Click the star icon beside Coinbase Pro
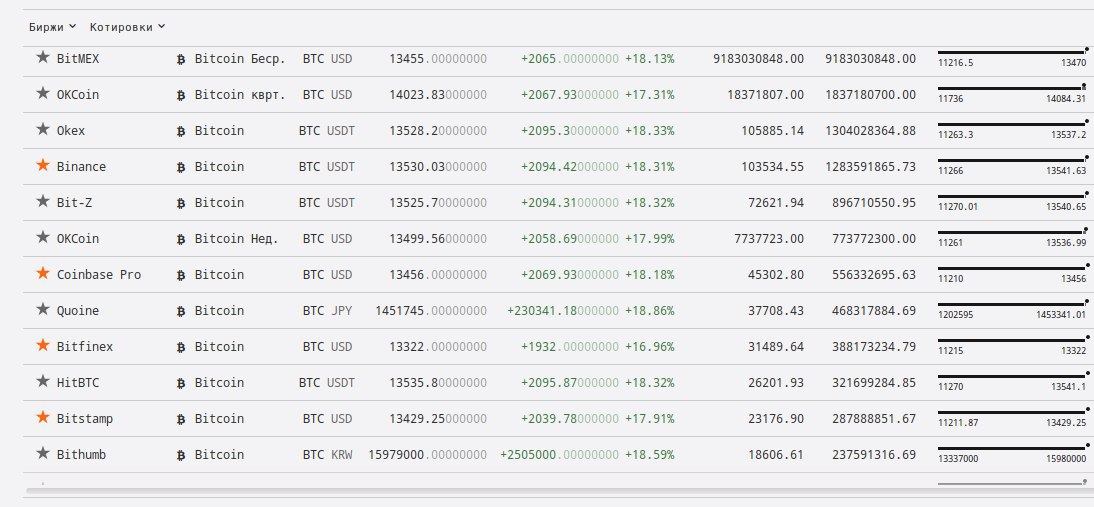The image size is (1094, 507). click(x=42, y=274)
